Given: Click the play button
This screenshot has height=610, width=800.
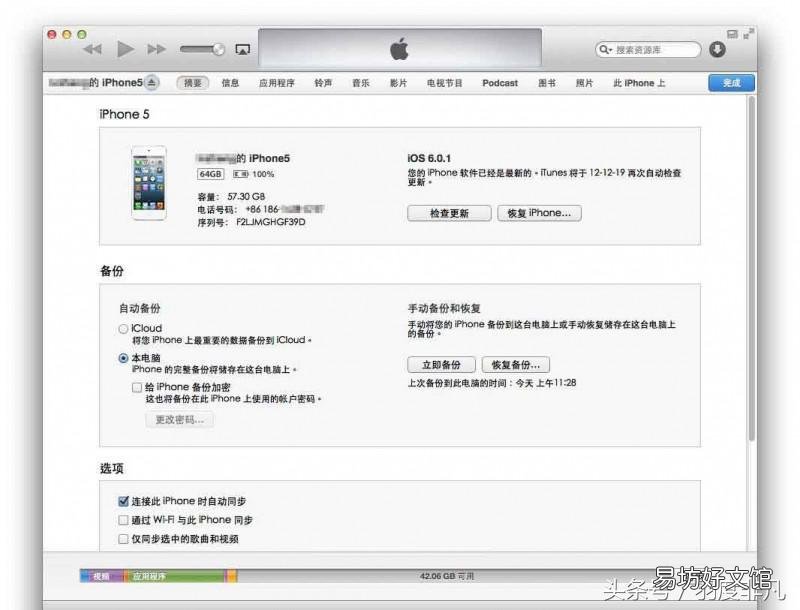Looking at the screenshot, I should [x=125, y=49].
